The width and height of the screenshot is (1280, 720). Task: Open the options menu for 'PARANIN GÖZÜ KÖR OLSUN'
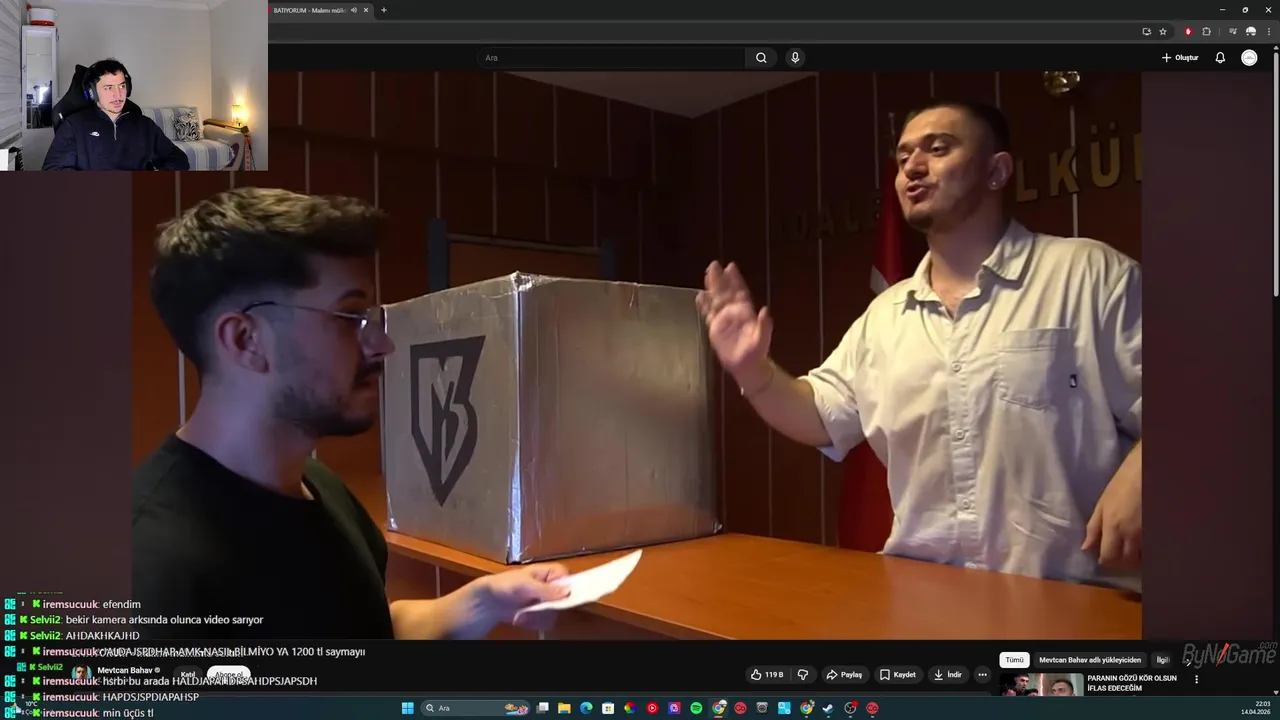1196,679
